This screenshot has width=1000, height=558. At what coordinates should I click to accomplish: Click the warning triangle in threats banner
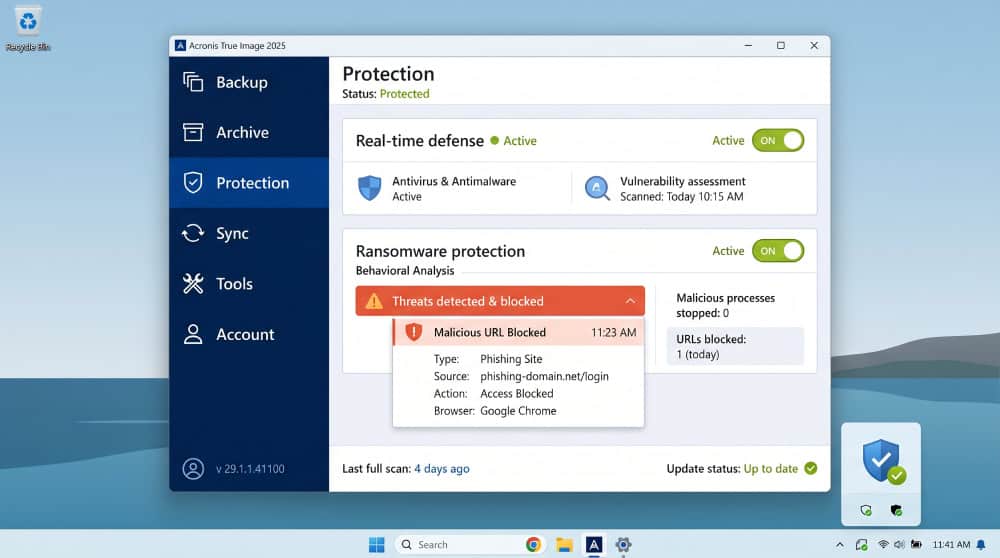(x=374, y=301)
